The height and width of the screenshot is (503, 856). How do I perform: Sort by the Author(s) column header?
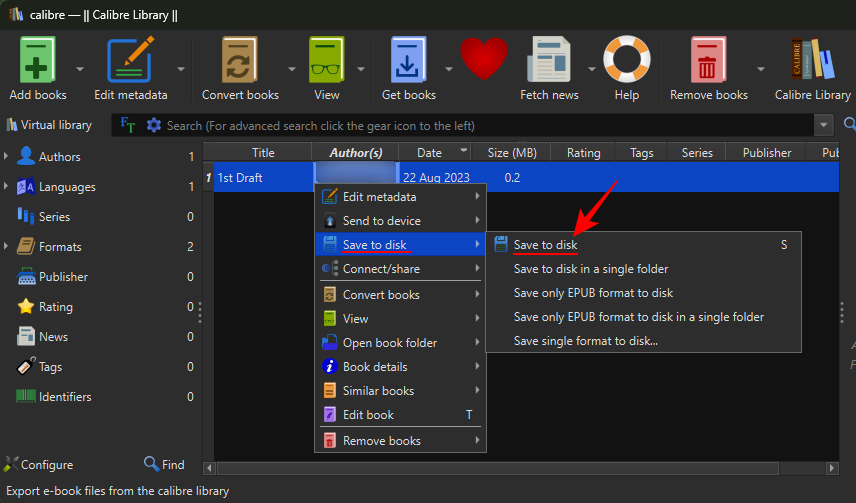point(355,152)
